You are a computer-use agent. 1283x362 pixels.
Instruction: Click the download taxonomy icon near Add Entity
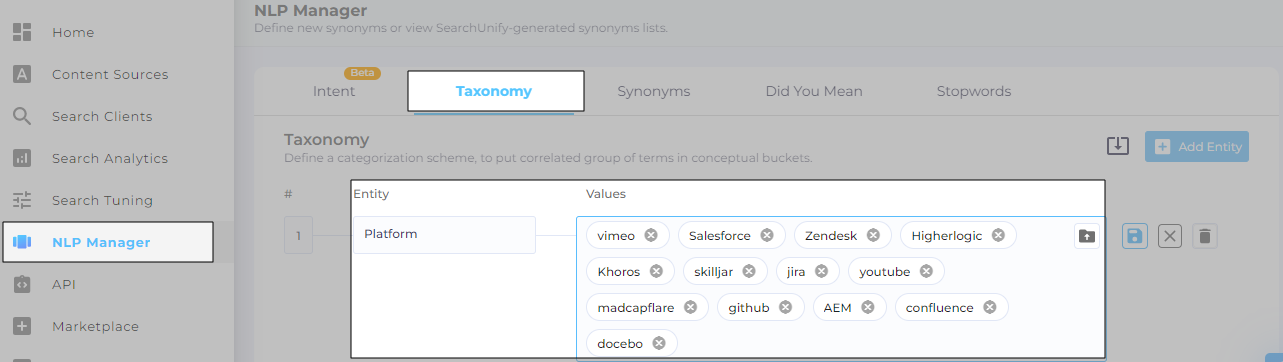(x=1117, y=146)
